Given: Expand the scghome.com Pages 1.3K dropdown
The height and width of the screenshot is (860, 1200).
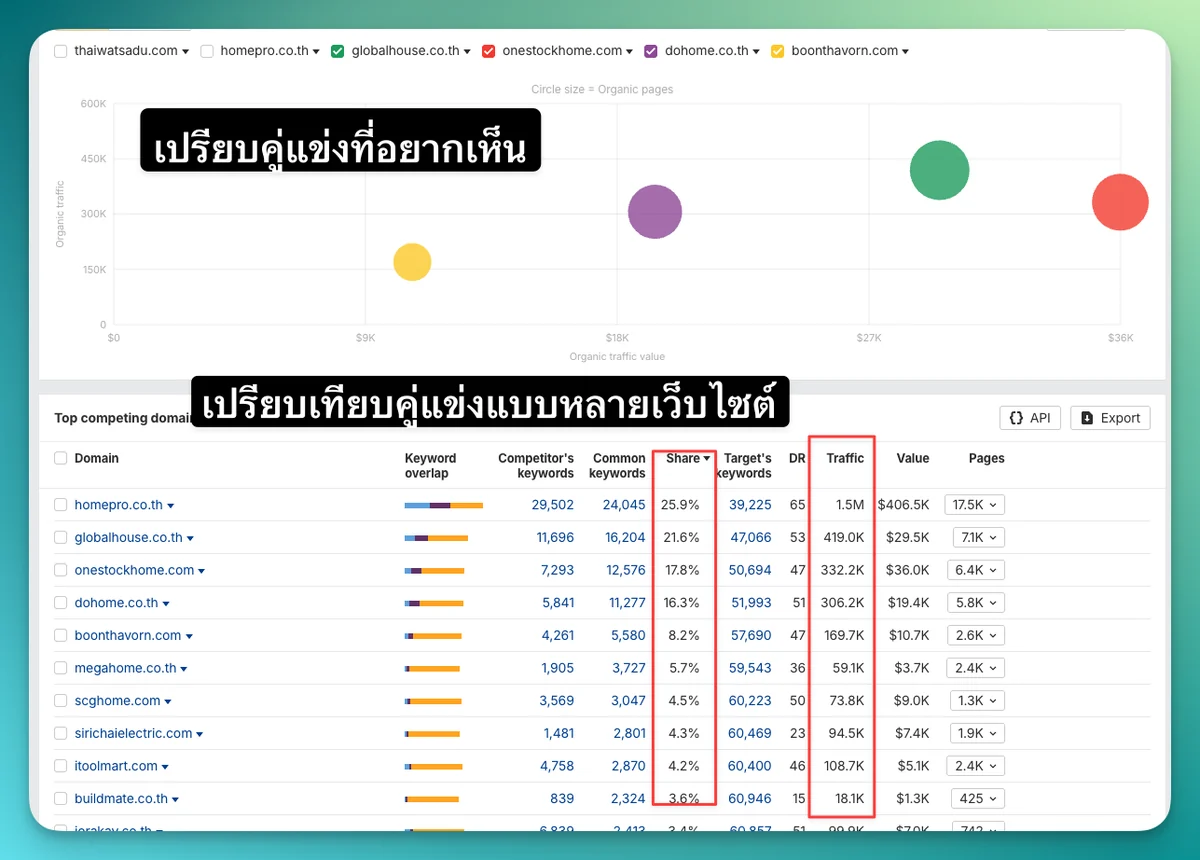Looking at the screenshot, I should (x=977, y=701).
